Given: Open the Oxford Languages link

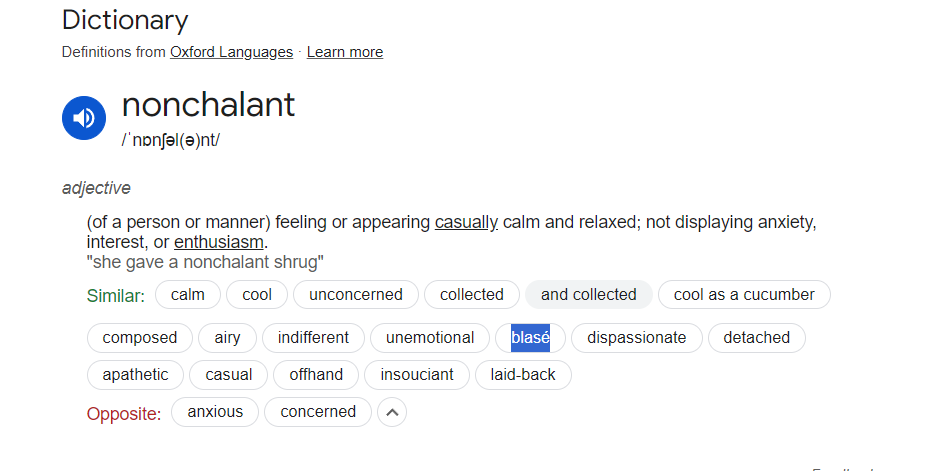Looking at the screenshot, I should 231,52.
